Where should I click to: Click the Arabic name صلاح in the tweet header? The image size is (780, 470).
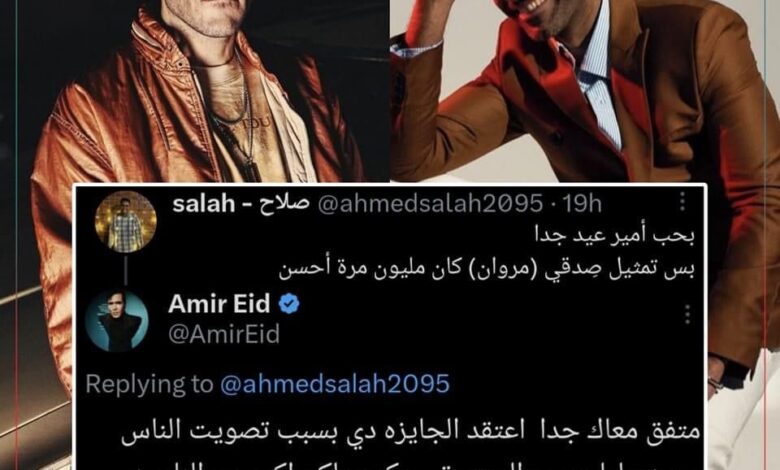(285, 203)
